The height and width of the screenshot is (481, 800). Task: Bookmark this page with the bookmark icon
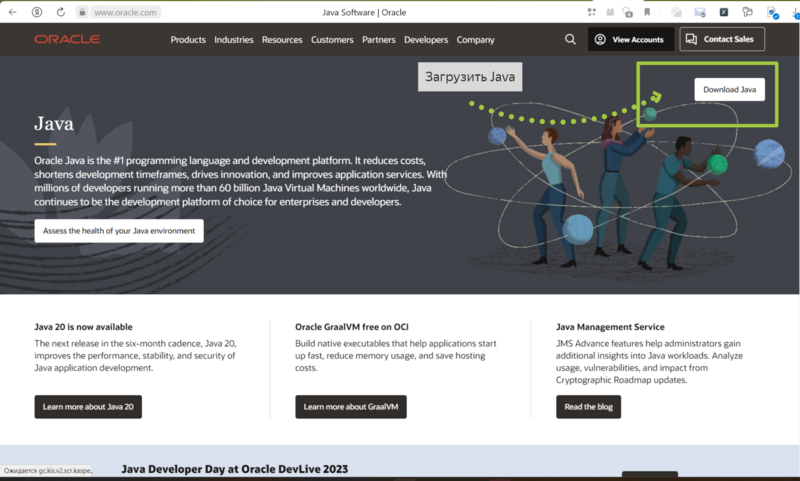point(647,12)
